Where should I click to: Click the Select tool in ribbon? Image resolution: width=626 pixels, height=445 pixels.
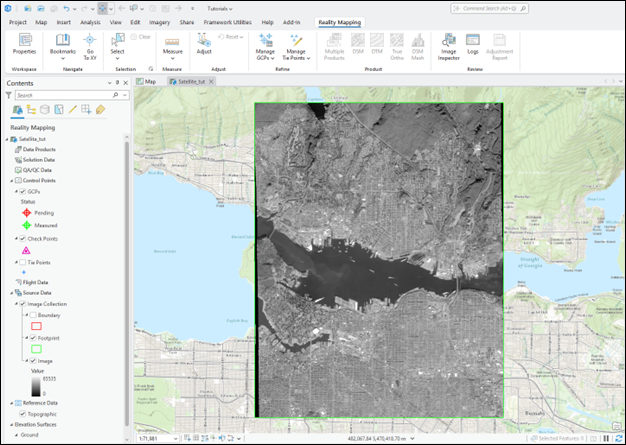pyautogui.click(x=117, y=41)
